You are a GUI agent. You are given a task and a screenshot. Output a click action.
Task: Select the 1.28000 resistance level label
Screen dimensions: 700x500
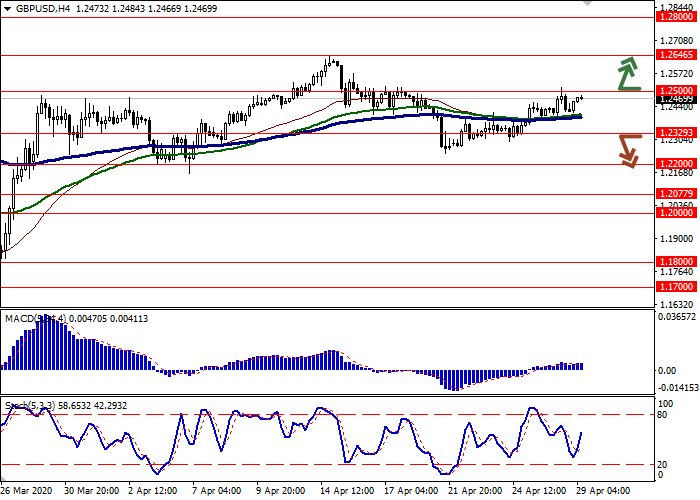tap(677, 18)
